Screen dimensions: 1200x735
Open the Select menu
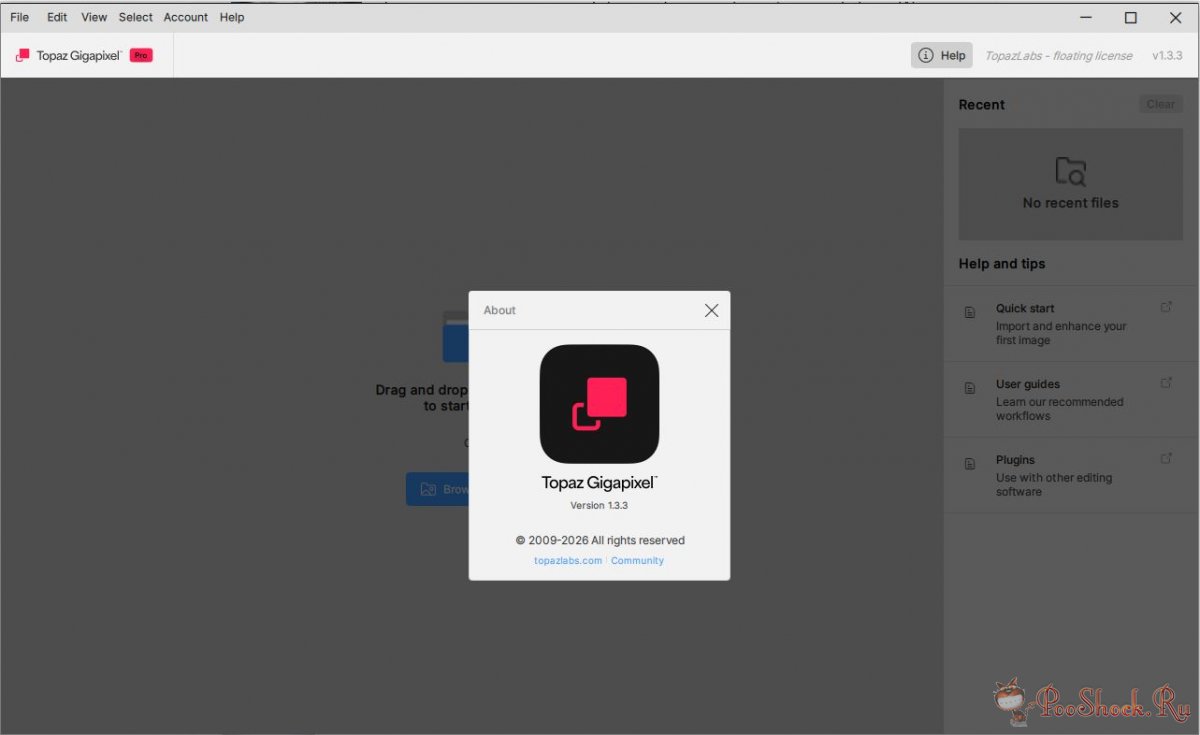[x=136, y=17]
